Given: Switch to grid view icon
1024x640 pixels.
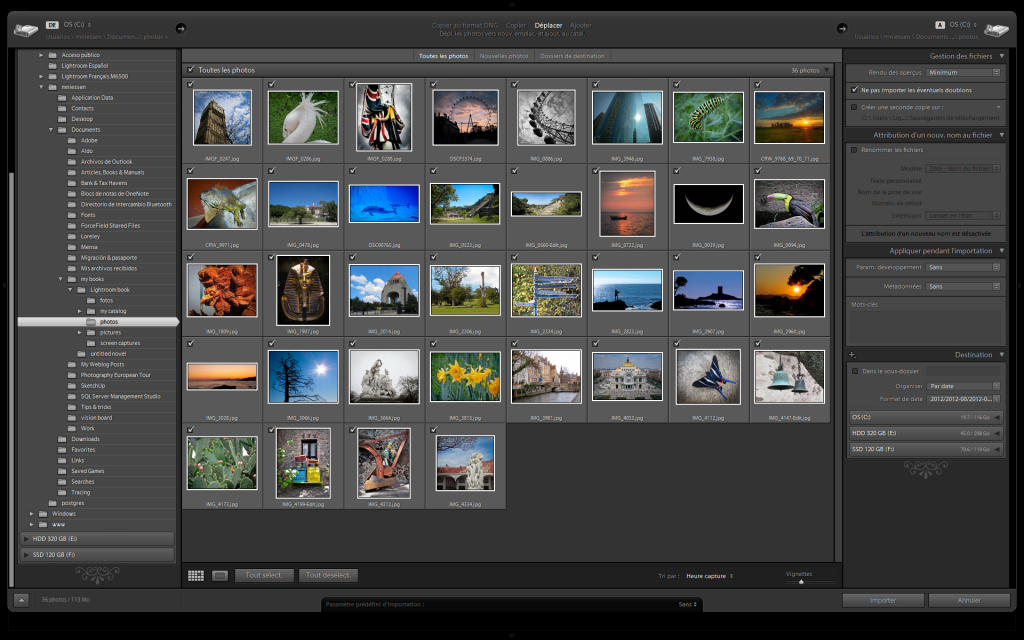Looking at the screenshot, I should 196,576.
